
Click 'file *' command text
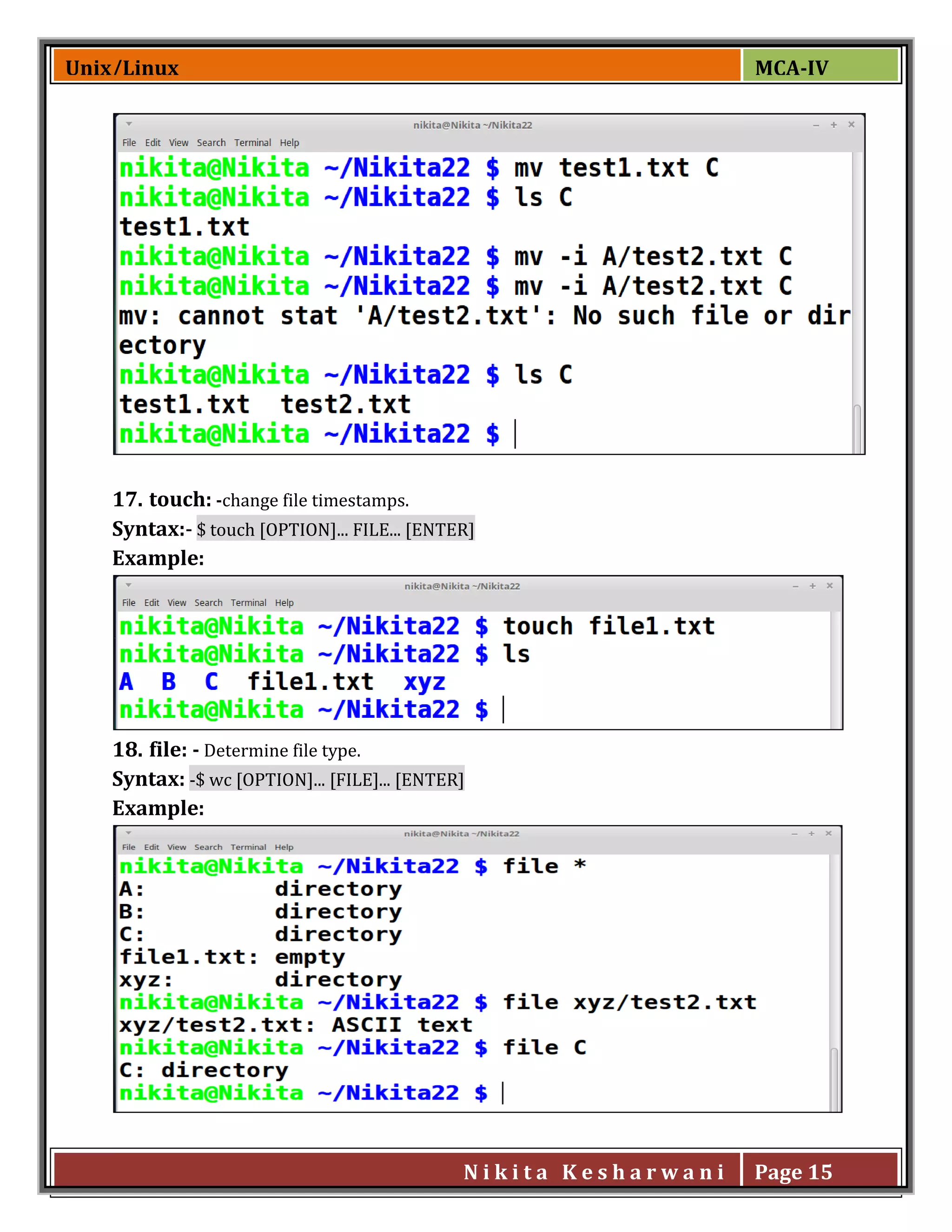(545, 866)
